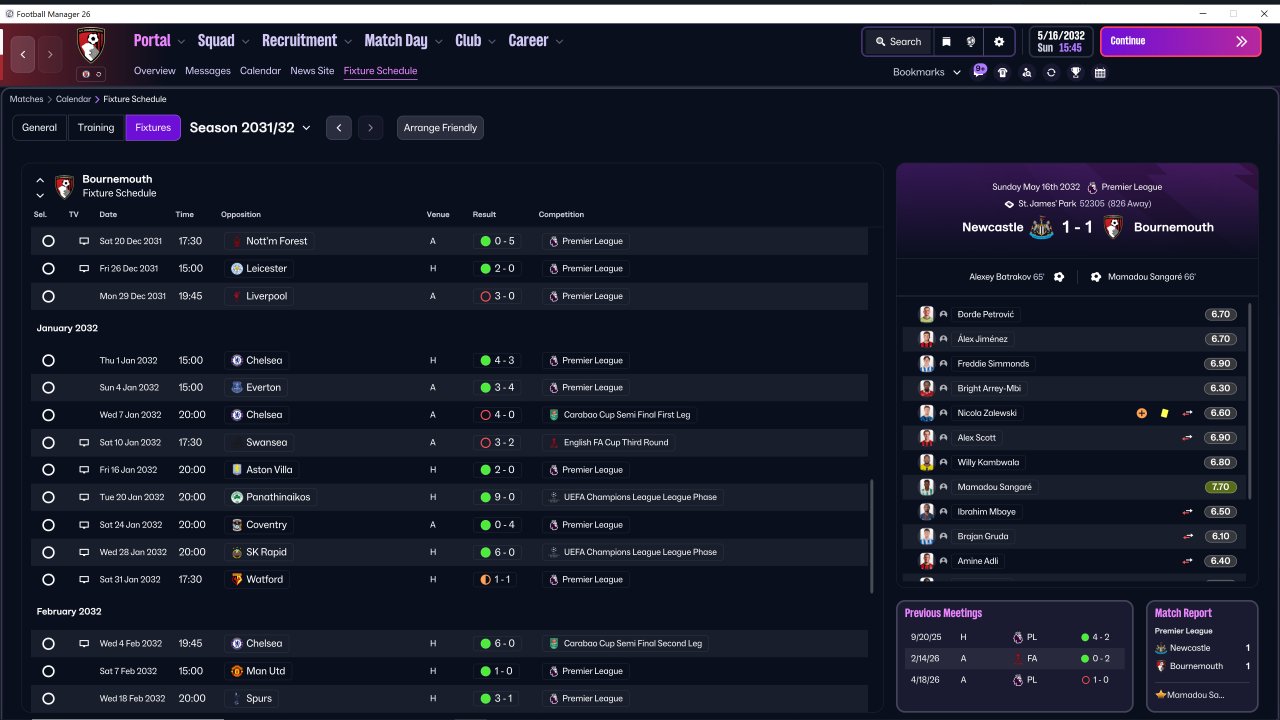
Task: Click the substitution arrows icon for Alex Scott
Action: (x=1187, y=438)
